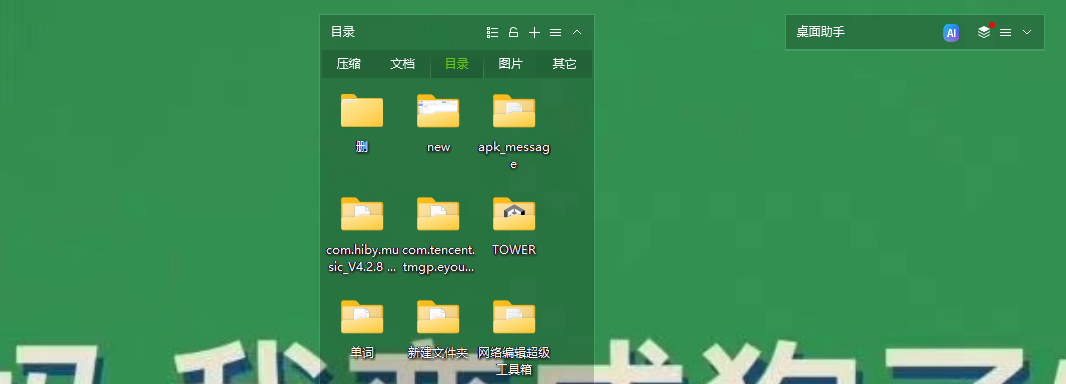Click the new folder name label

click(439, 147)
